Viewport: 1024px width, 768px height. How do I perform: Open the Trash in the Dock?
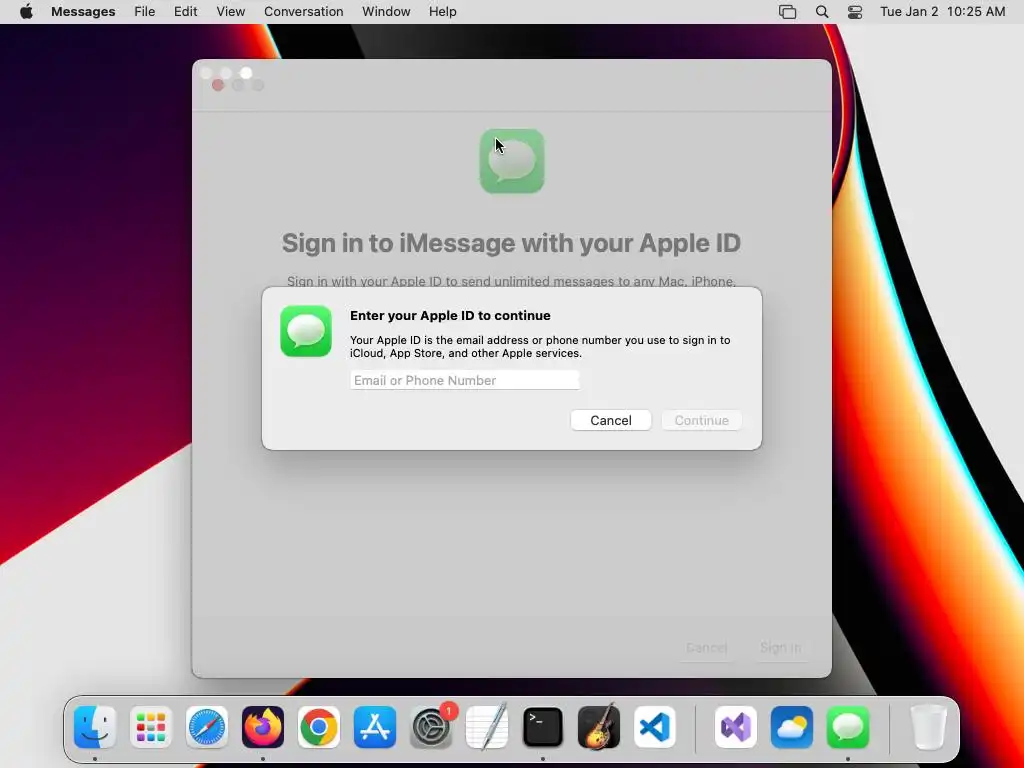pyautogui.click(x=928, y=727)
